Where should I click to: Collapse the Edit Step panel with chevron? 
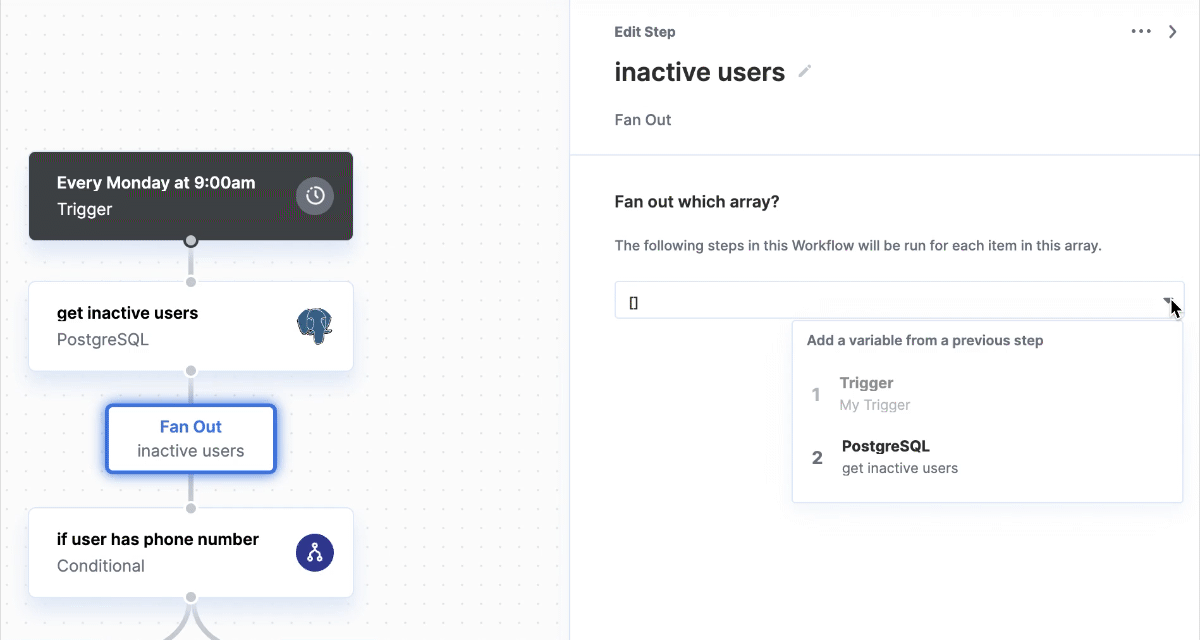(x=1173, y=32)
